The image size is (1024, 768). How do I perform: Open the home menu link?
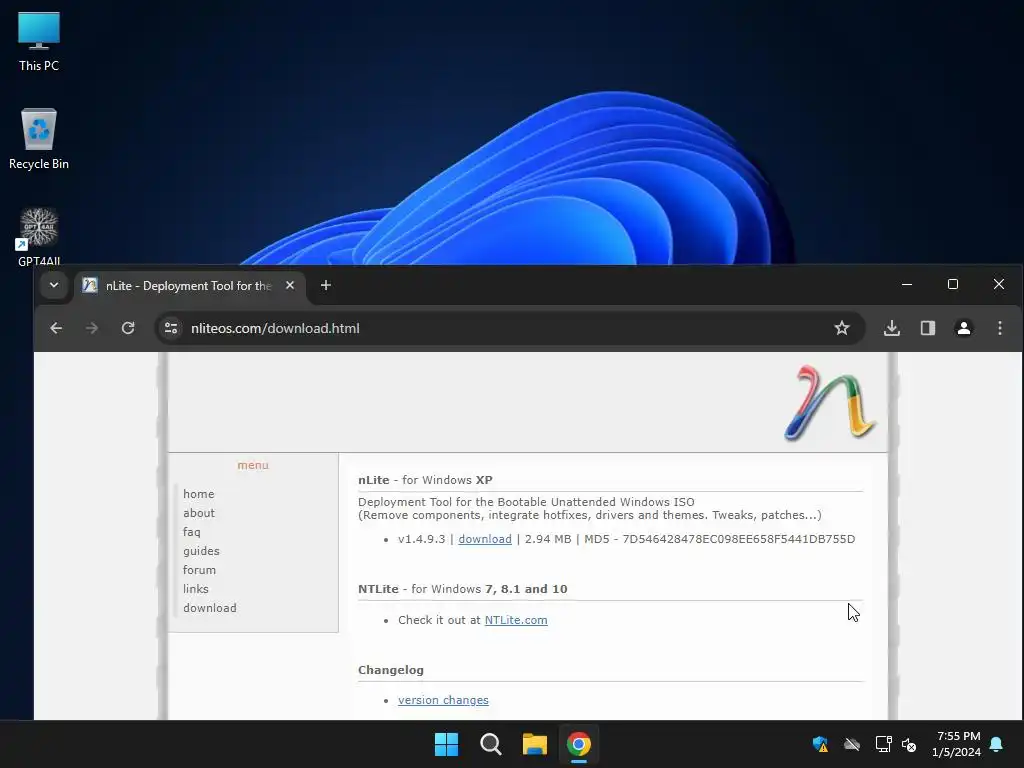pyautogui.click(x=199, y=494)
